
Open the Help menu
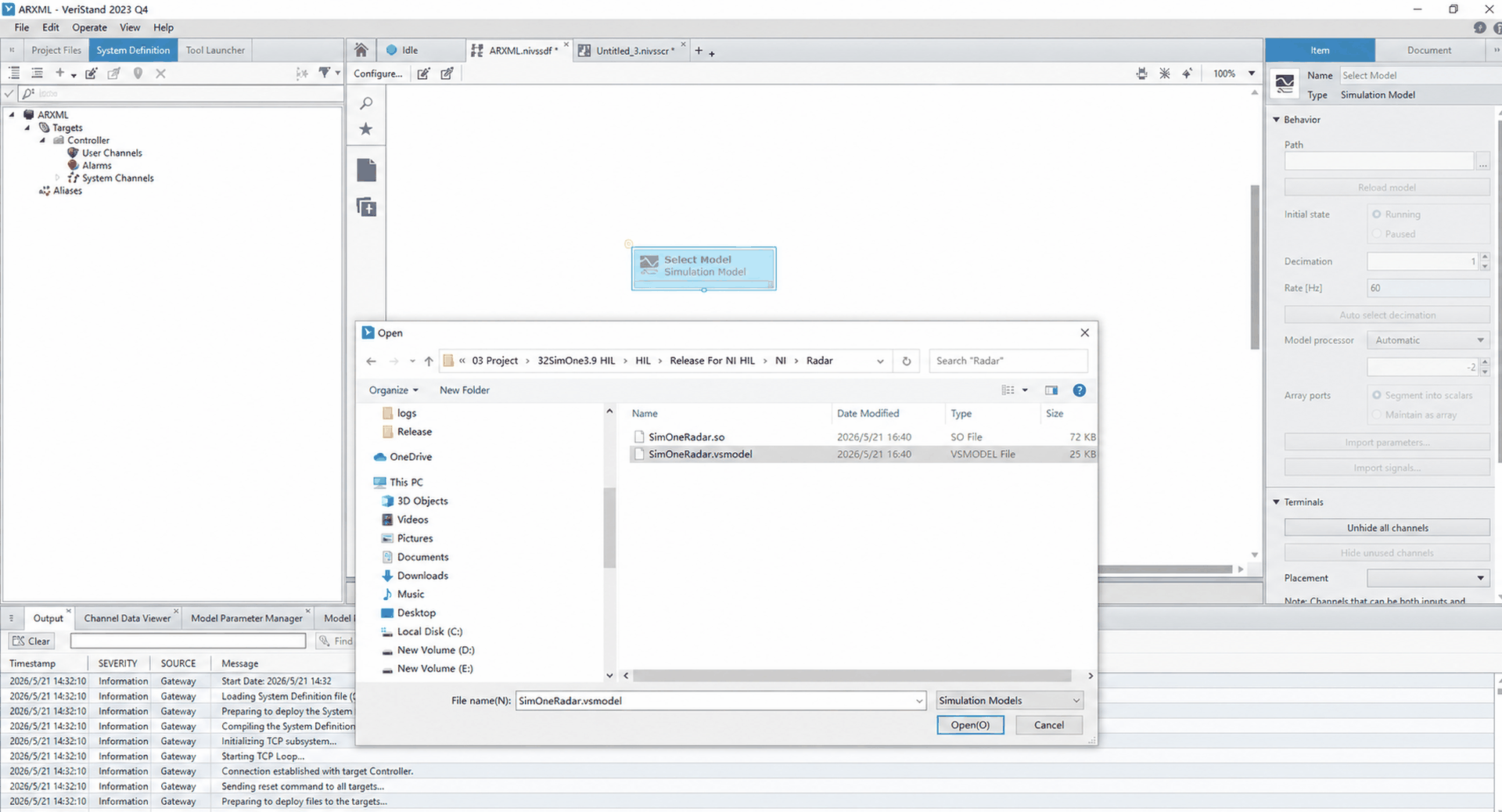click(x=163, y=27)
